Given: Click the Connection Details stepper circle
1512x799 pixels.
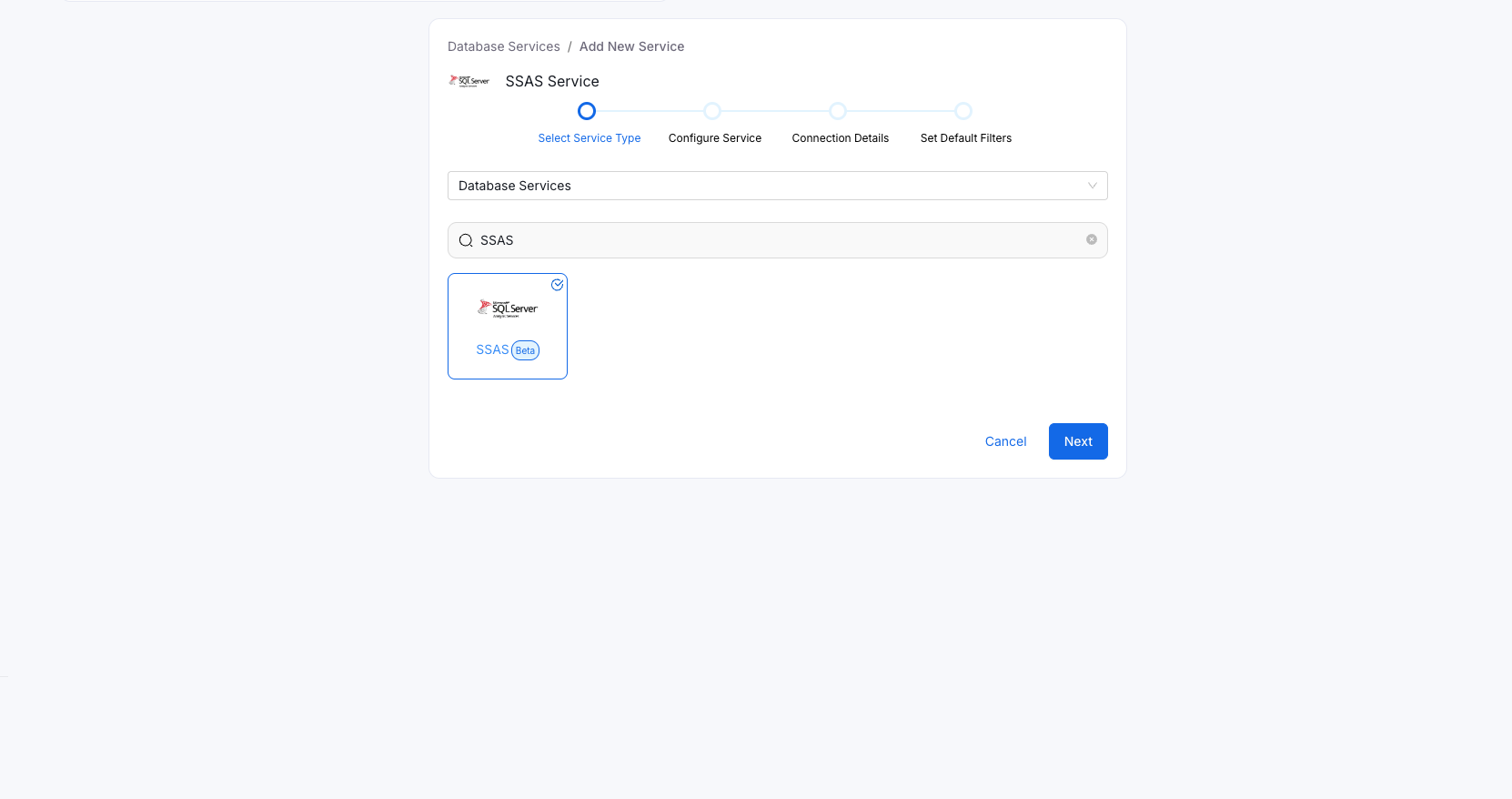Looking at the screenshot, I should tap(837, 110).
